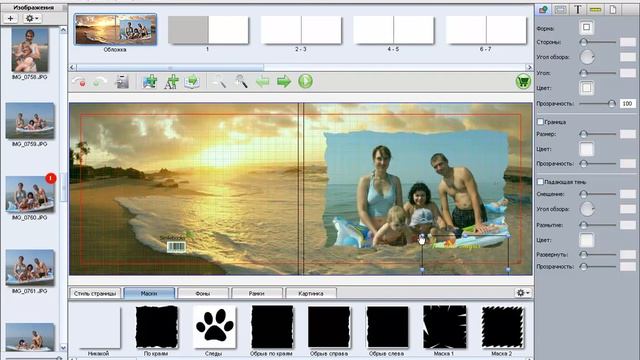Select image IMG_0759.JPG in the list
640x360 pixels.
(30, 120)
